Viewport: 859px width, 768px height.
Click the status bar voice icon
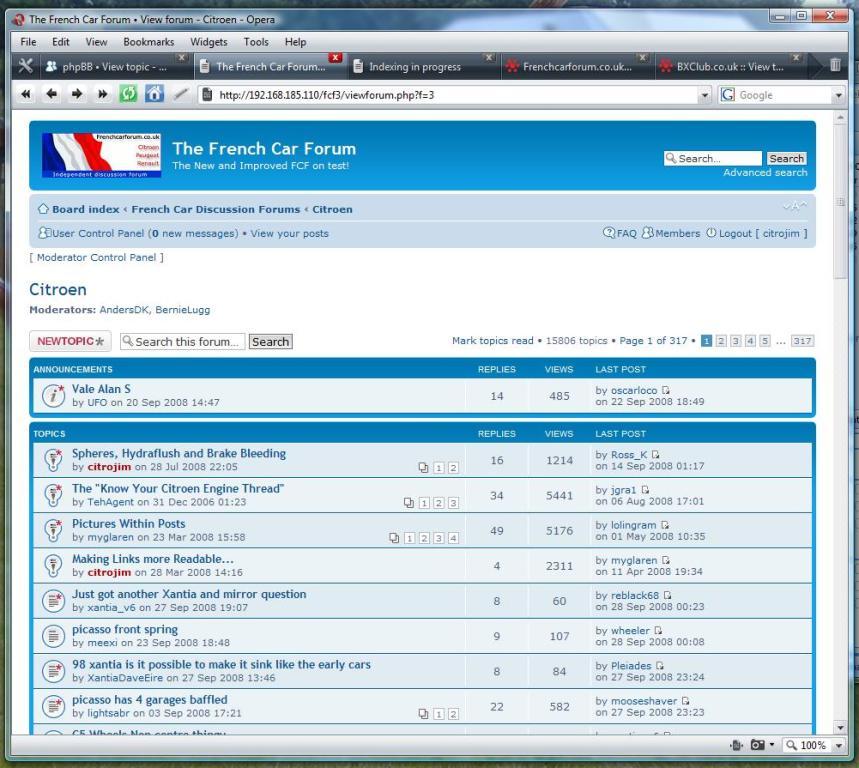[x=736, y=745]
